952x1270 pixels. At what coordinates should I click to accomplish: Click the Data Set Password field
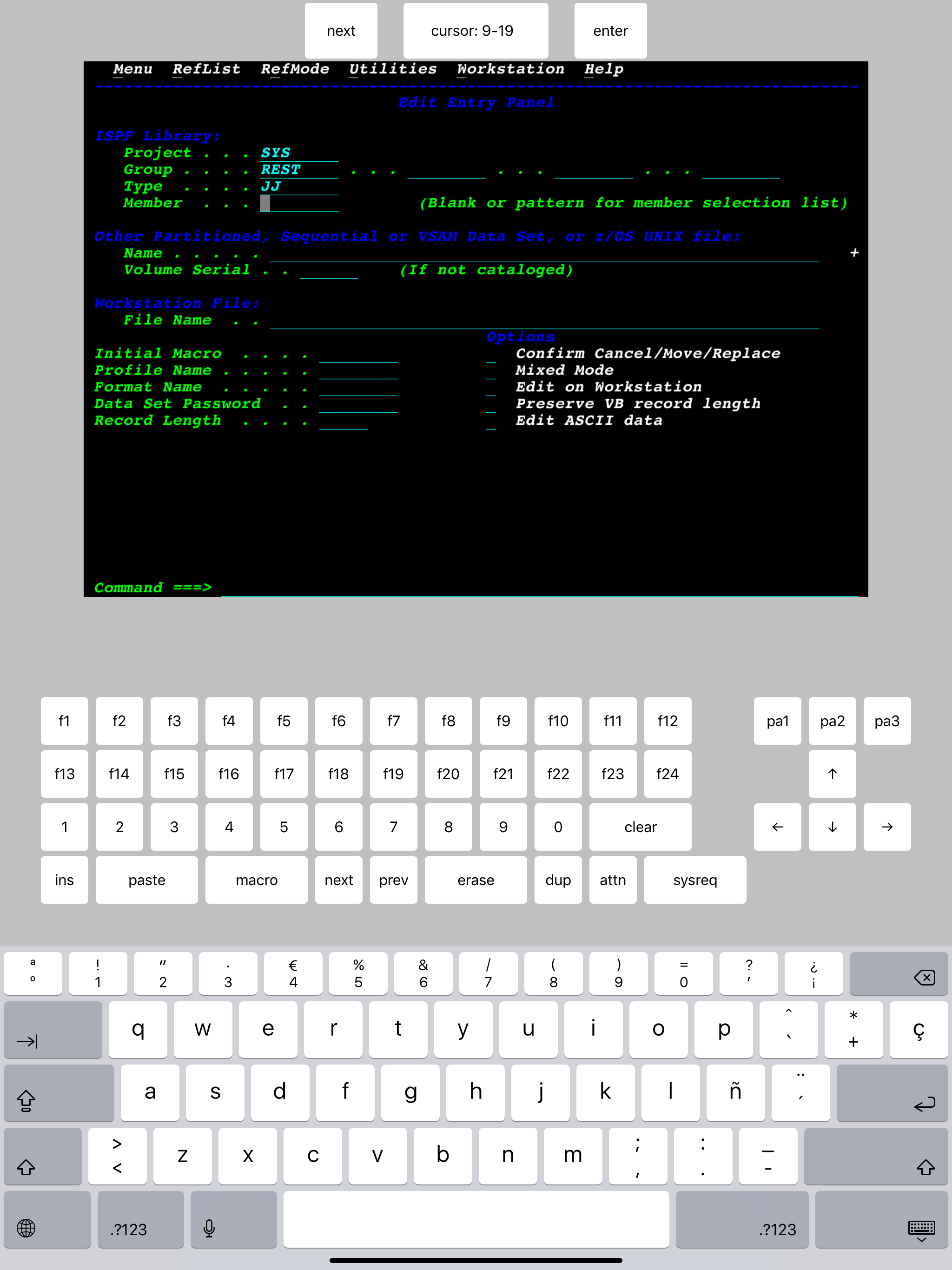358,404
